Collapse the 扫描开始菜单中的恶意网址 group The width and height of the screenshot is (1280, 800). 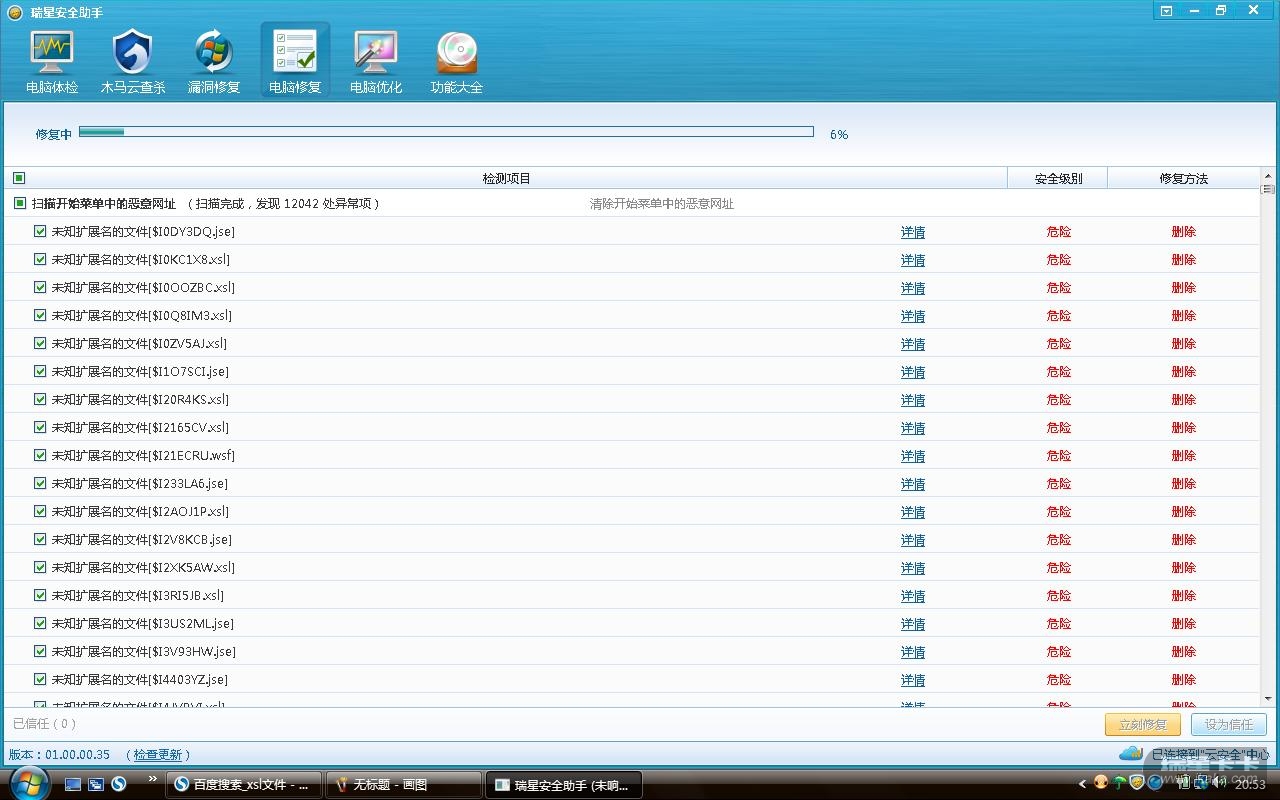tap(19, 203)
